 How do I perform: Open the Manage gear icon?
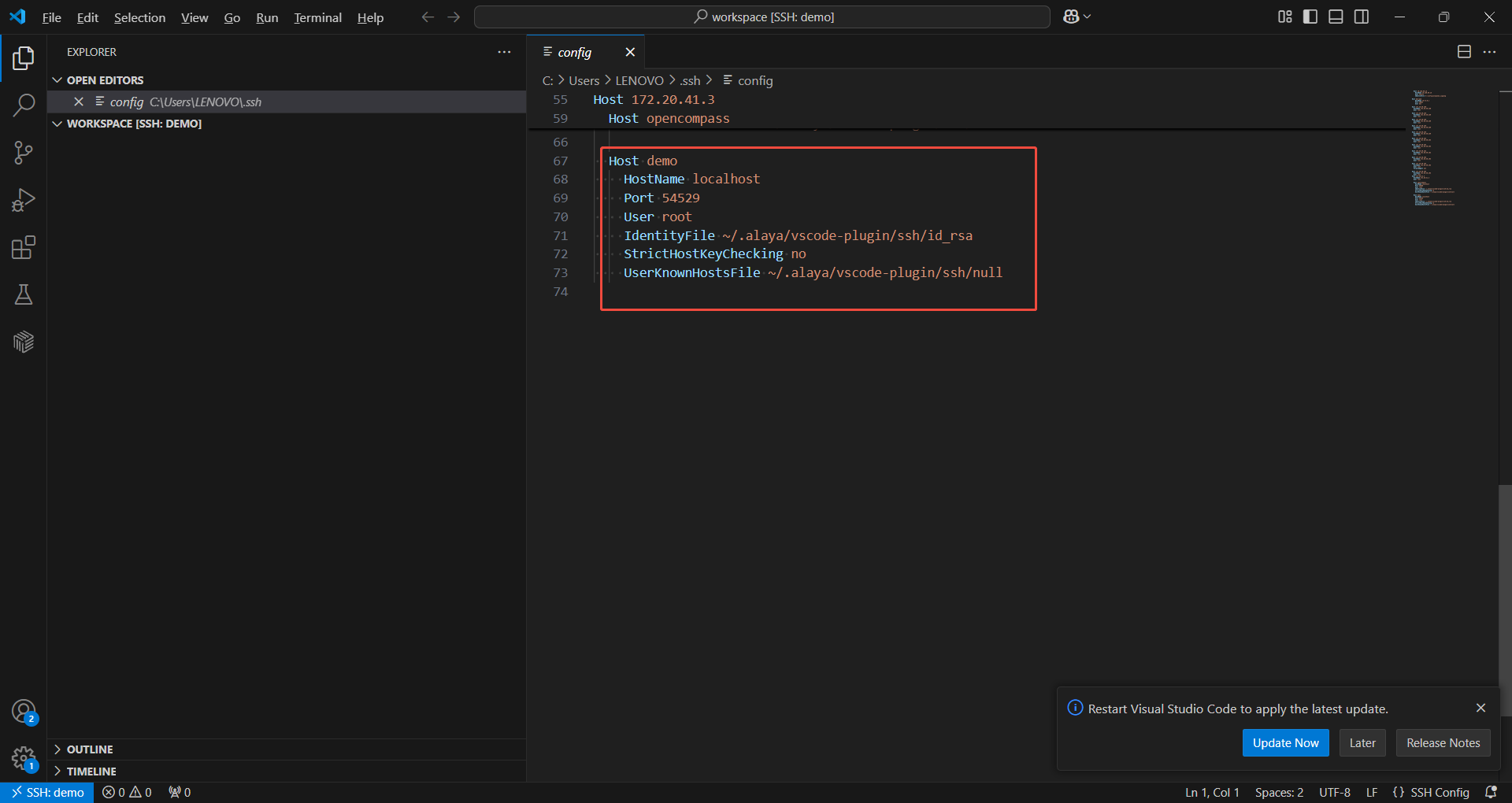pos(24,758)
